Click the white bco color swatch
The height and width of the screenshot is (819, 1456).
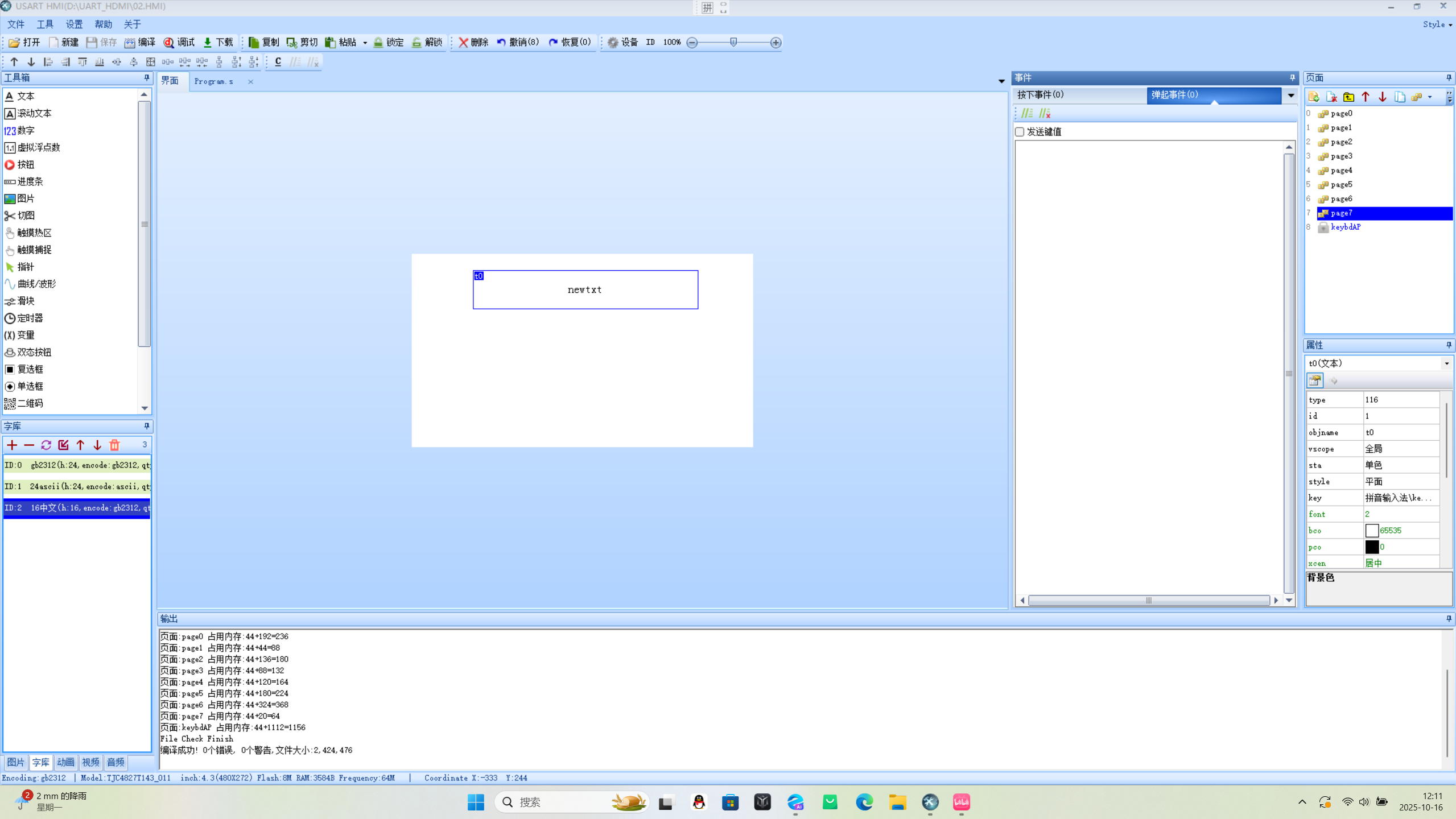(x=1371, y=531)
